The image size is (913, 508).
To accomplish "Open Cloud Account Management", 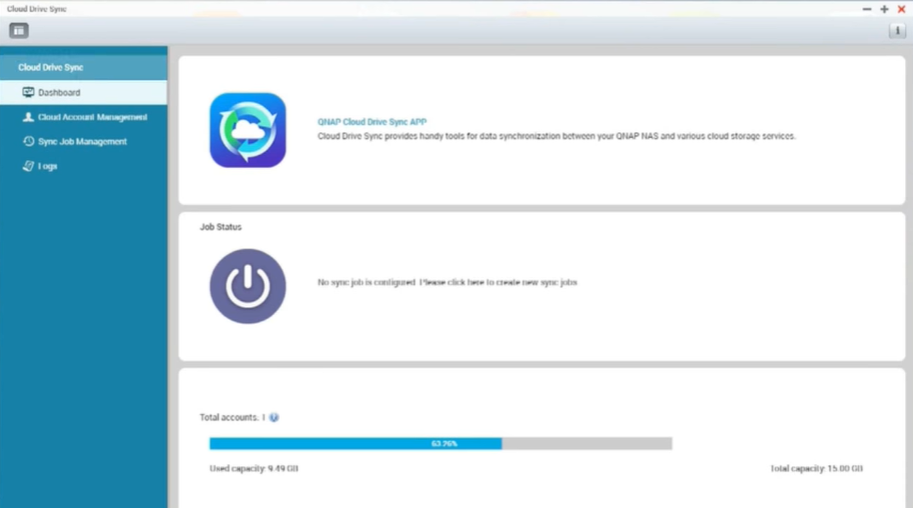I will click(83, 117).
